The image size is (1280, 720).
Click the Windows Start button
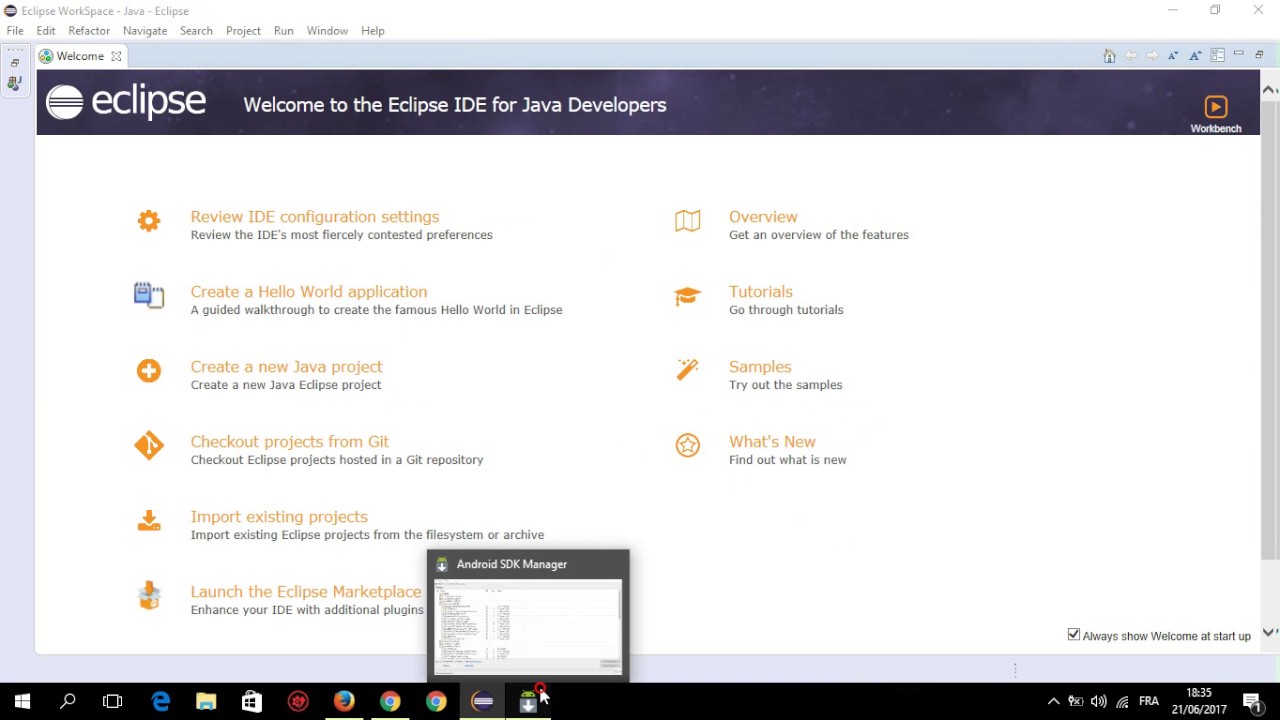click(22, 701)
